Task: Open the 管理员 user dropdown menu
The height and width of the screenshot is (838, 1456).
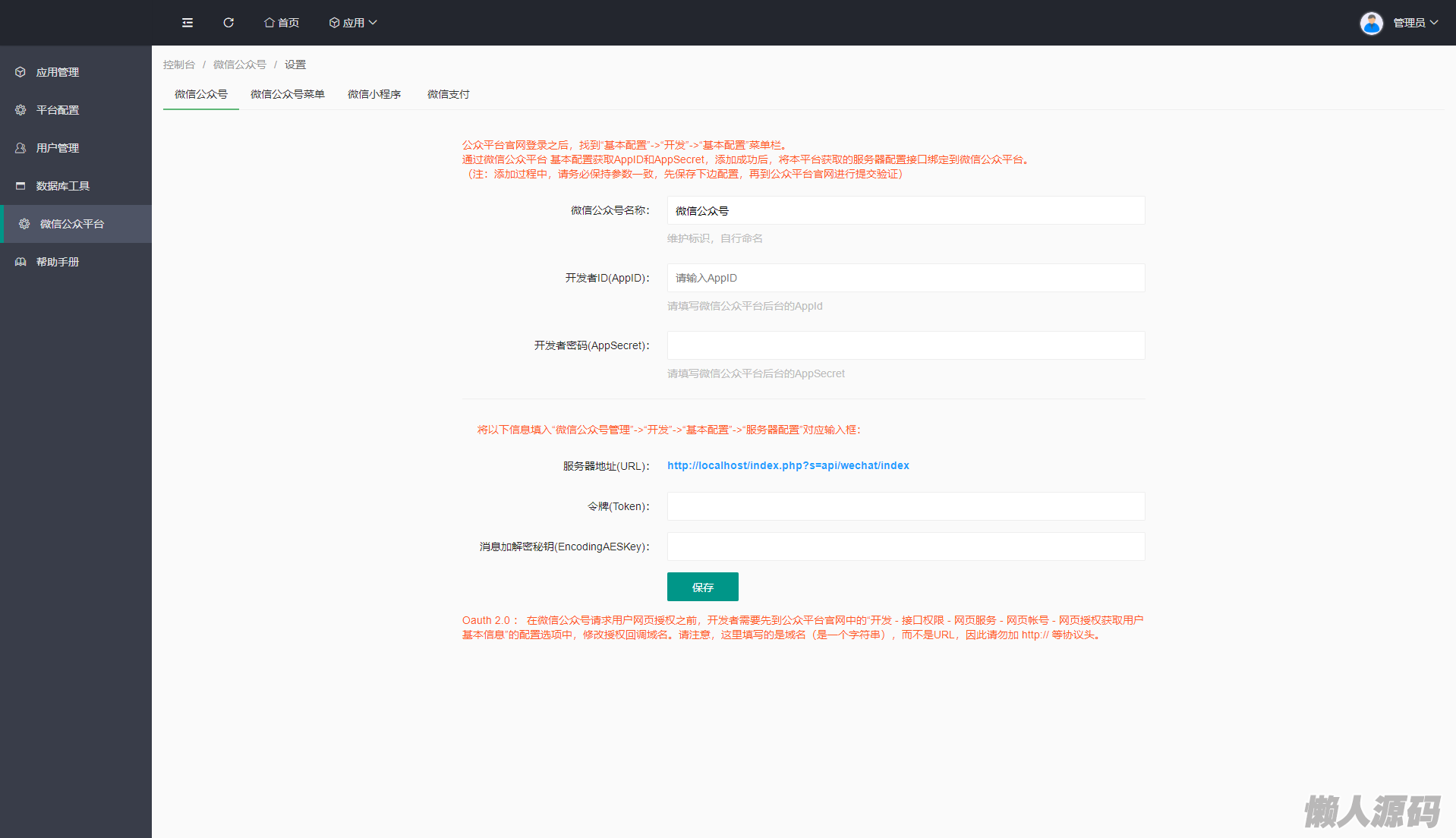Action: (x=1415, y=23)
